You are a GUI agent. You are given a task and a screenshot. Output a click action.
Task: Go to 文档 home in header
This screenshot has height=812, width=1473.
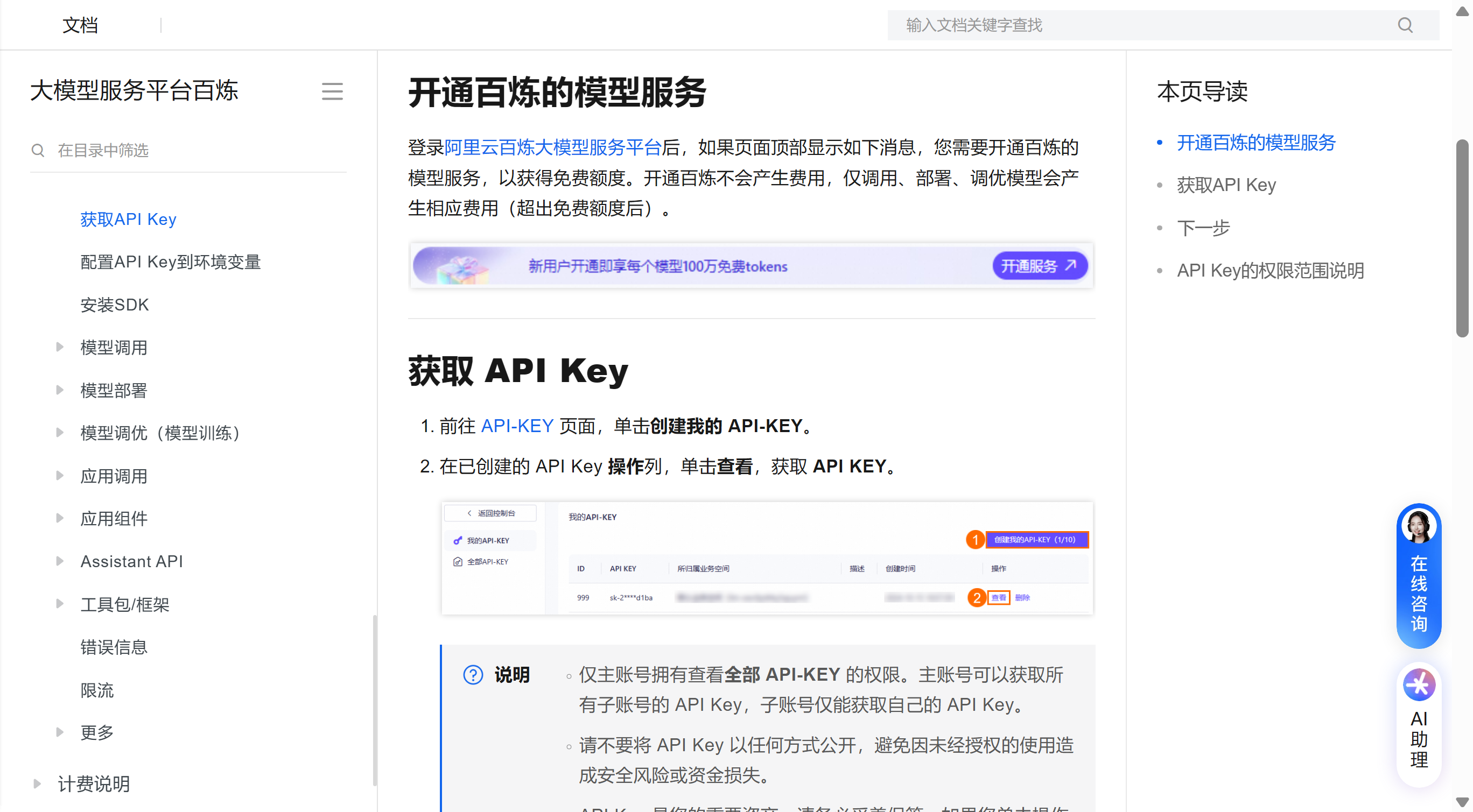point(80,25)
